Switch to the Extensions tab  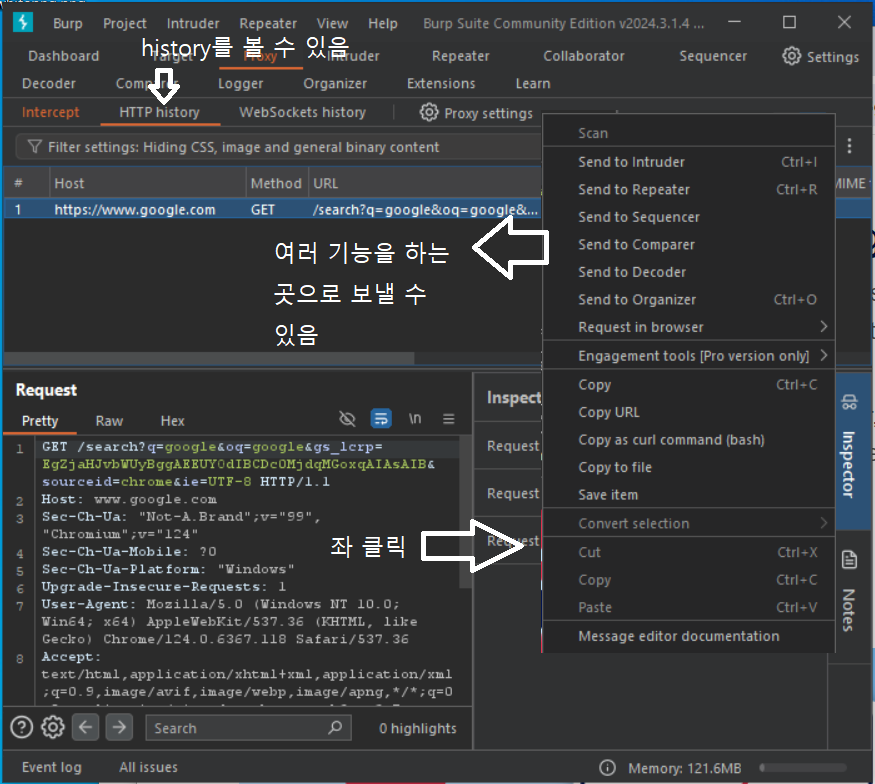pos(441,84)
